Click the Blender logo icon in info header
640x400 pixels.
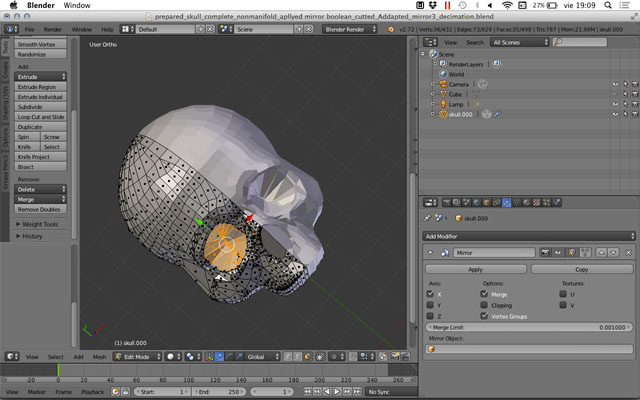391,29
